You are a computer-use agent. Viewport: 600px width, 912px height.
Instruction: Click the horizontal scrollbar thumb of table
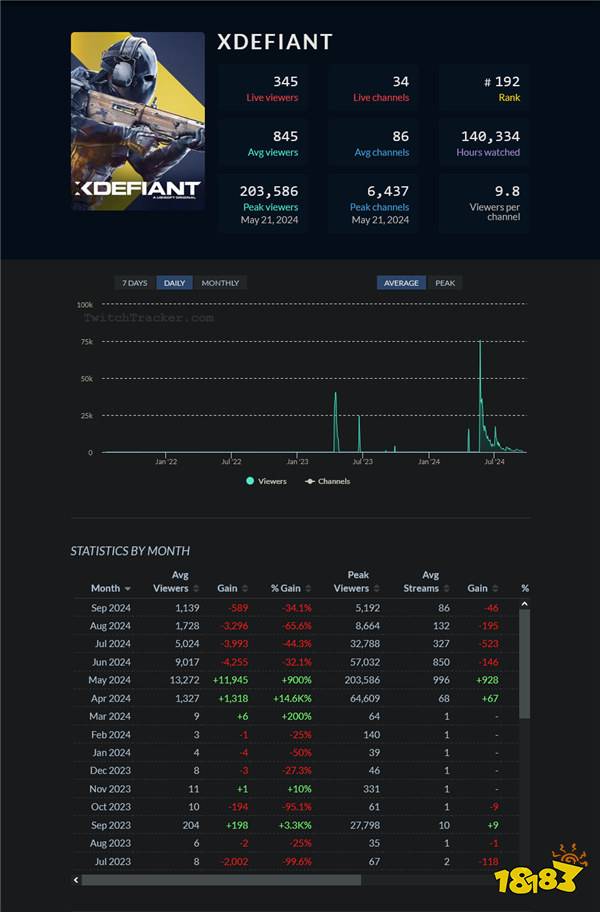[221, 880]
